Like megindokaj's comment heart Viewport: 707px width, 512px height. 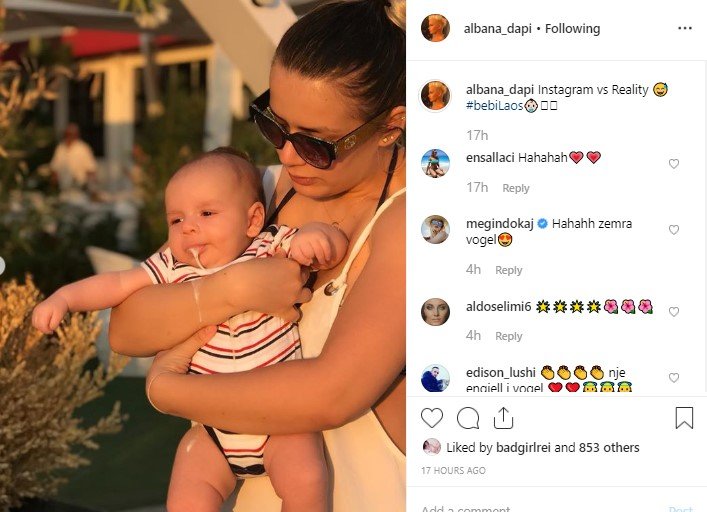pyautogui.click(x=674, y=230)
